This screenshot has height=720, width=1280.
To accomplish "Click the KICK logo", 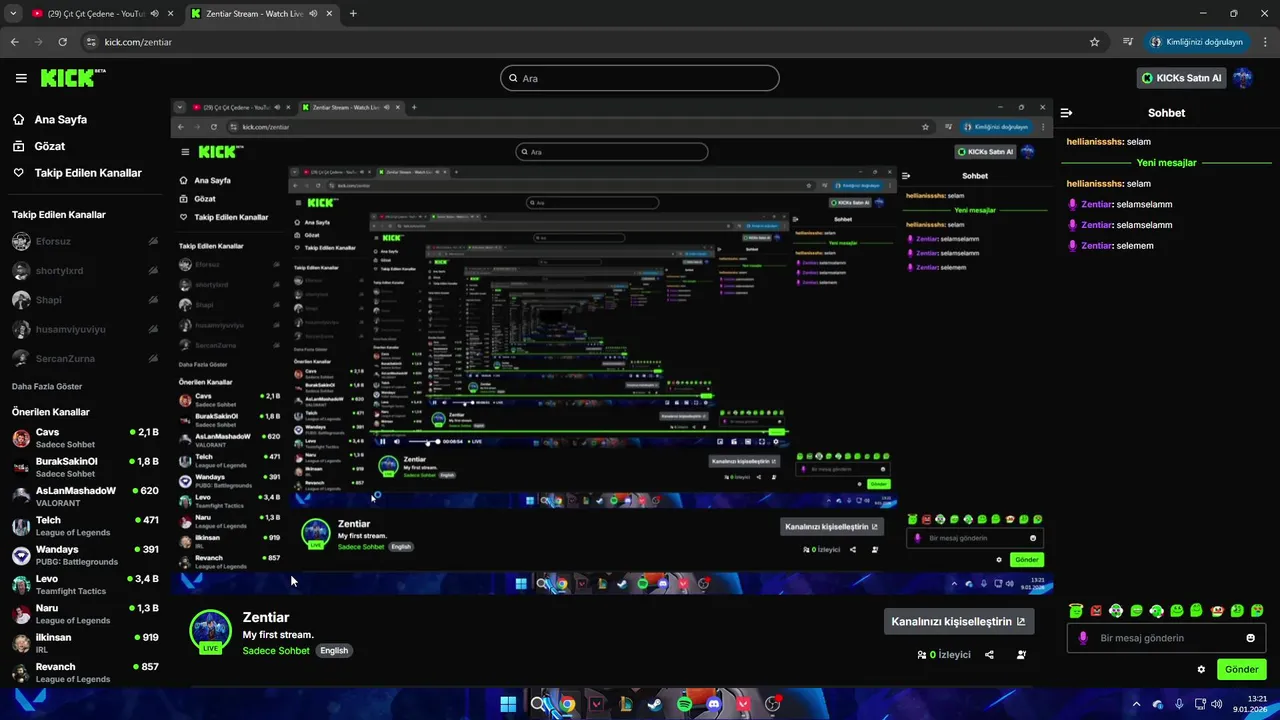I will 72,78.
